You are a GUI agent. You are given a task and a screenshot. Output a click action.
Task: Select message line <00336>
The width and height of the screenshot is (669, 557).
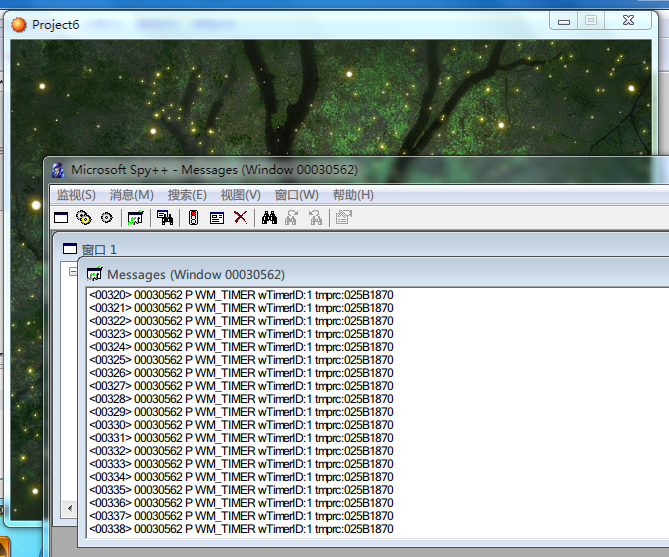241,503
